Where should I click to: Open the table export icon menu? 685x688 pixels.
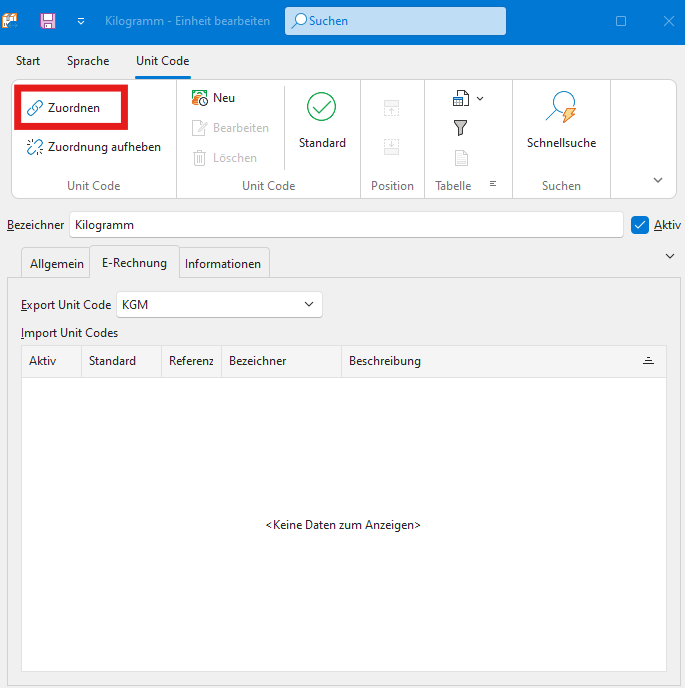(467, 98)
